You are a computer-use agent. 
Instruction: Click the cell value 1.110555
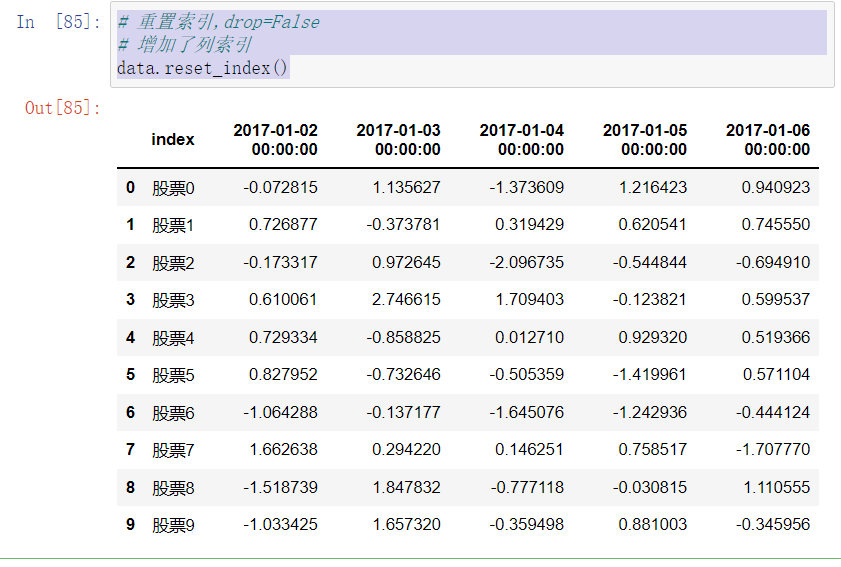(777, 488)
